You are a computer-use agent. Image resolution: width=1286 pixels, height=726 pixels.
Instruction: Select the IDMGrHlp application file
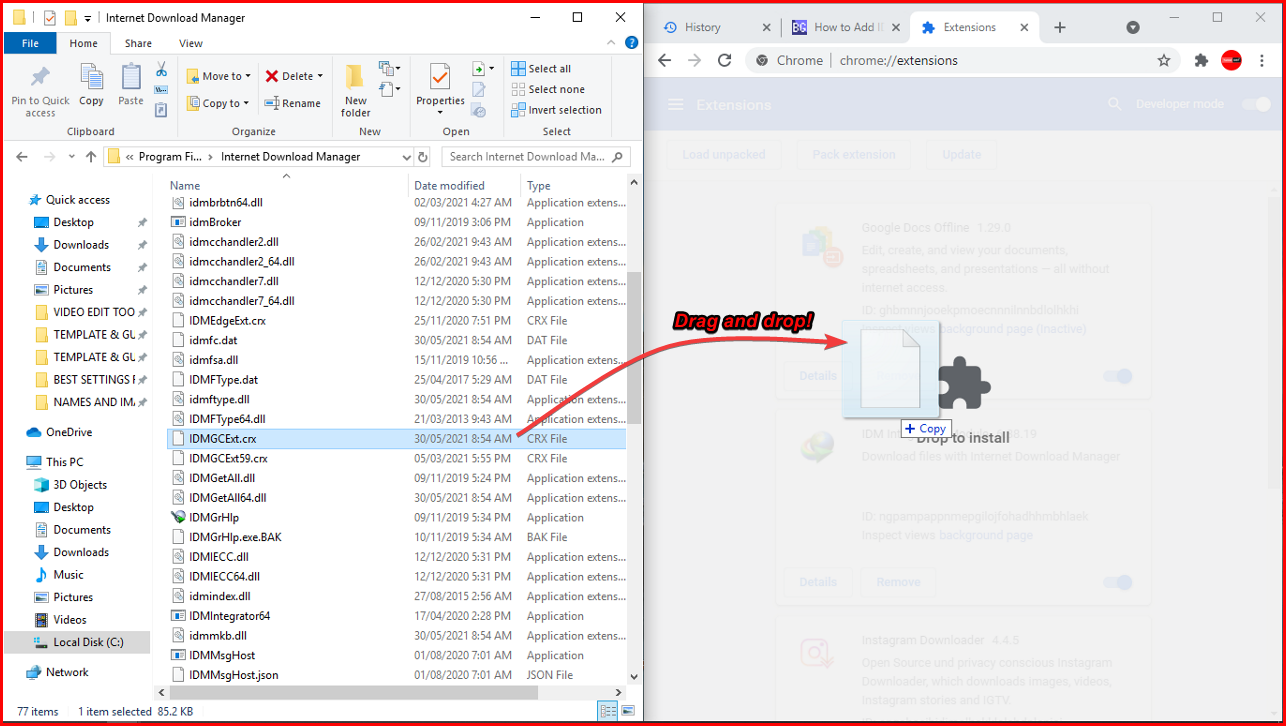pyautogui.click(x=214, y=517)
